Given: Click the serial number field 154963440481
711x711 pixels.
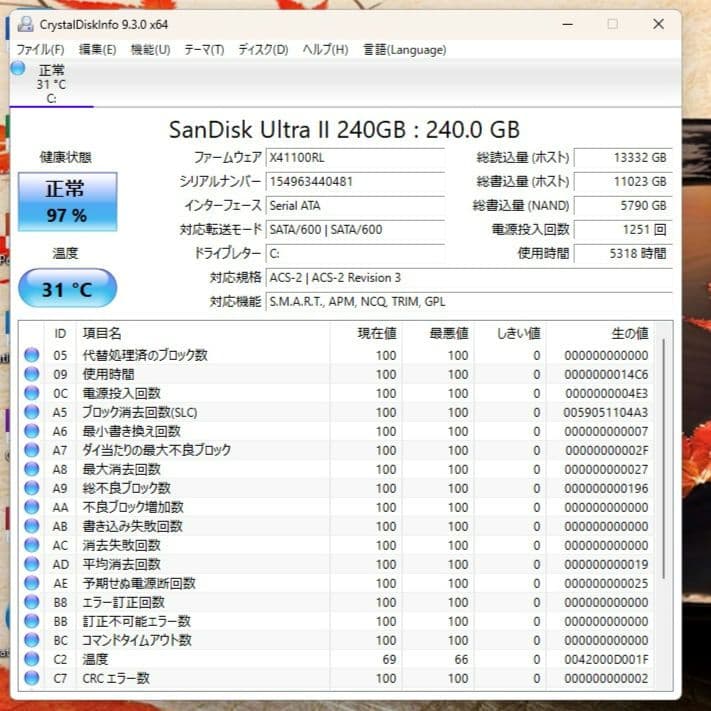Looking at the screenshot, I should coord(355,182).
